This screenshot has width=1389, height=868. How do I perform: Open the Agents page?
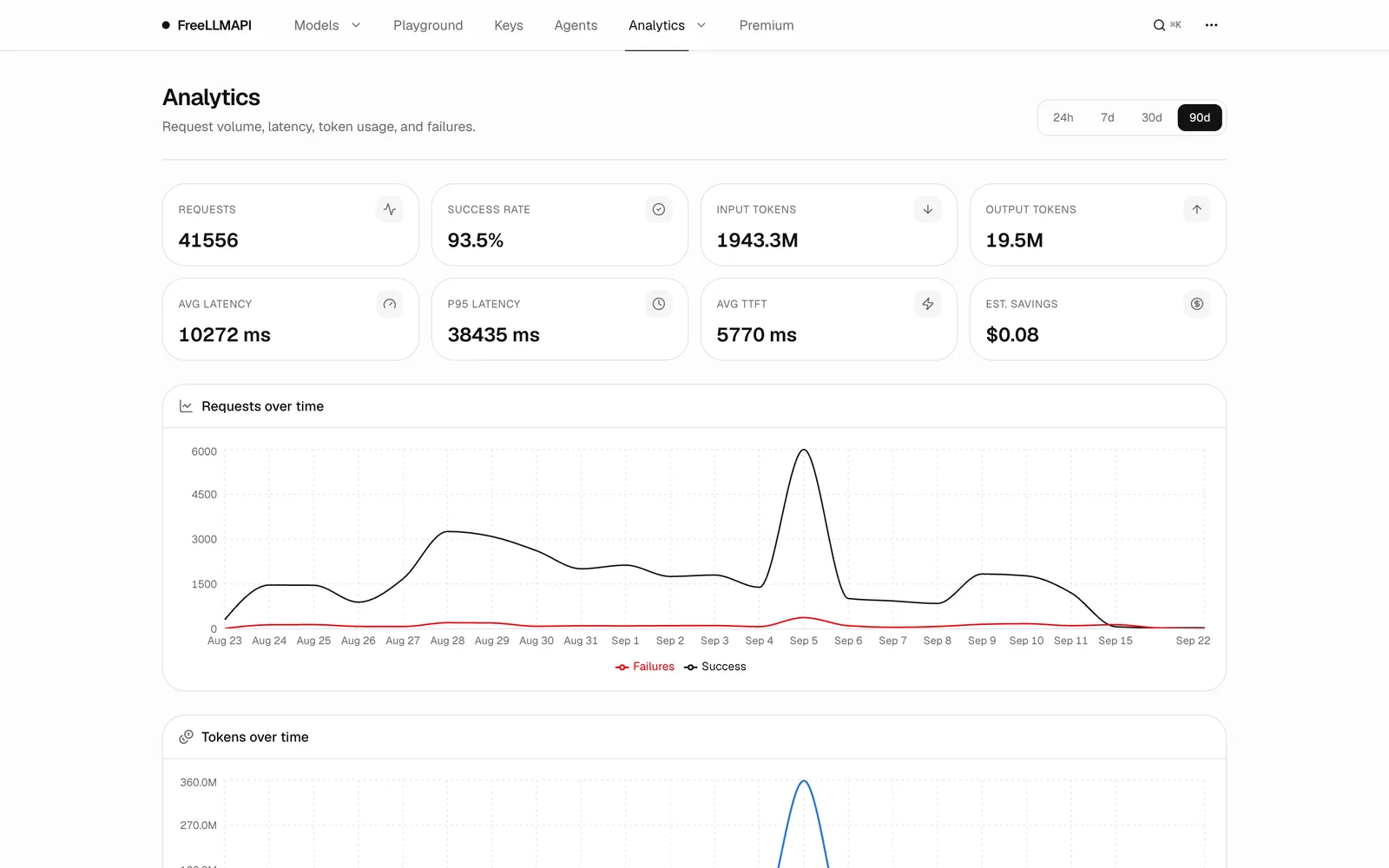[x=576, y=25]
